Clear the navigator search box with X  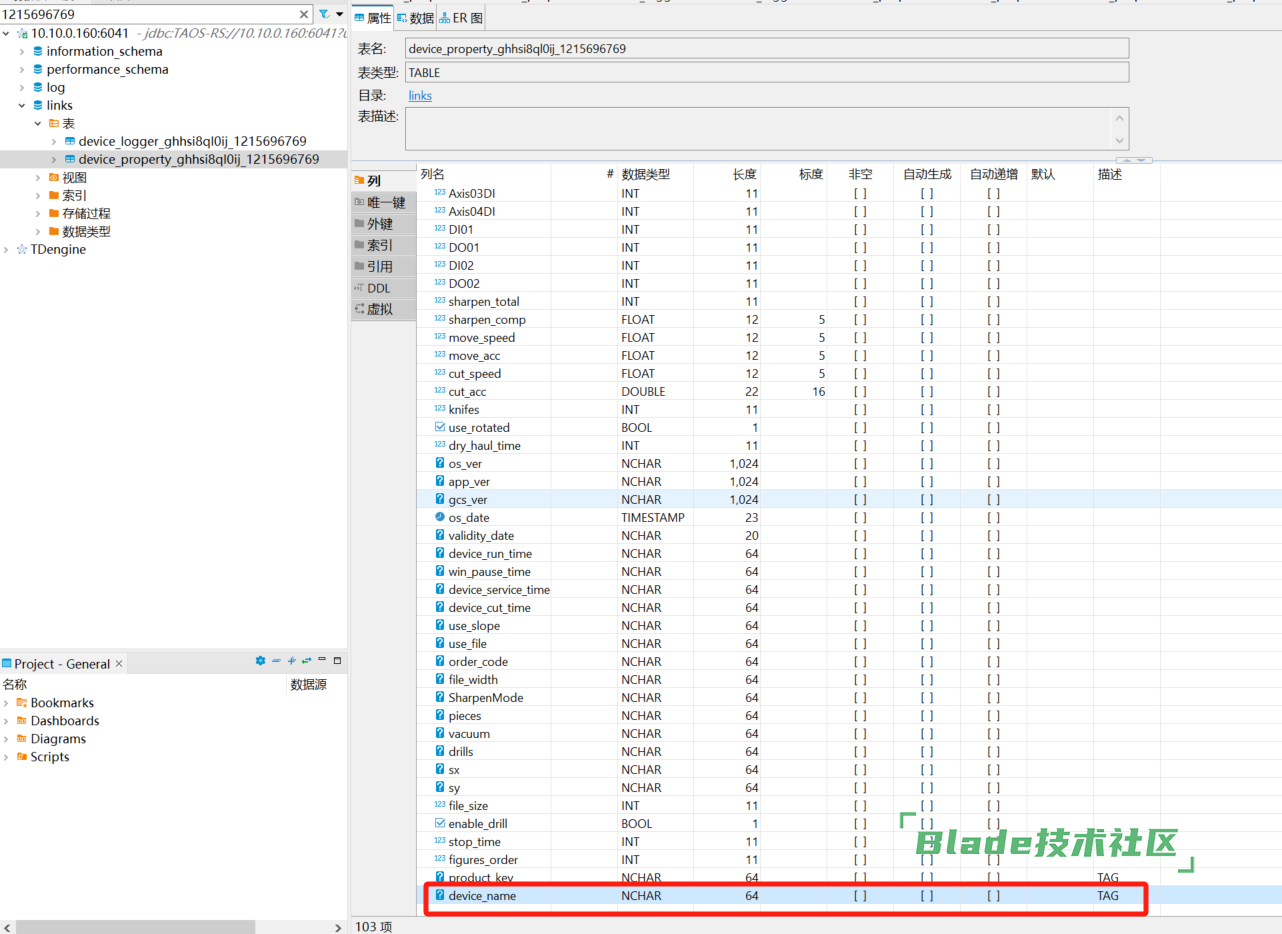click(304, 15)
